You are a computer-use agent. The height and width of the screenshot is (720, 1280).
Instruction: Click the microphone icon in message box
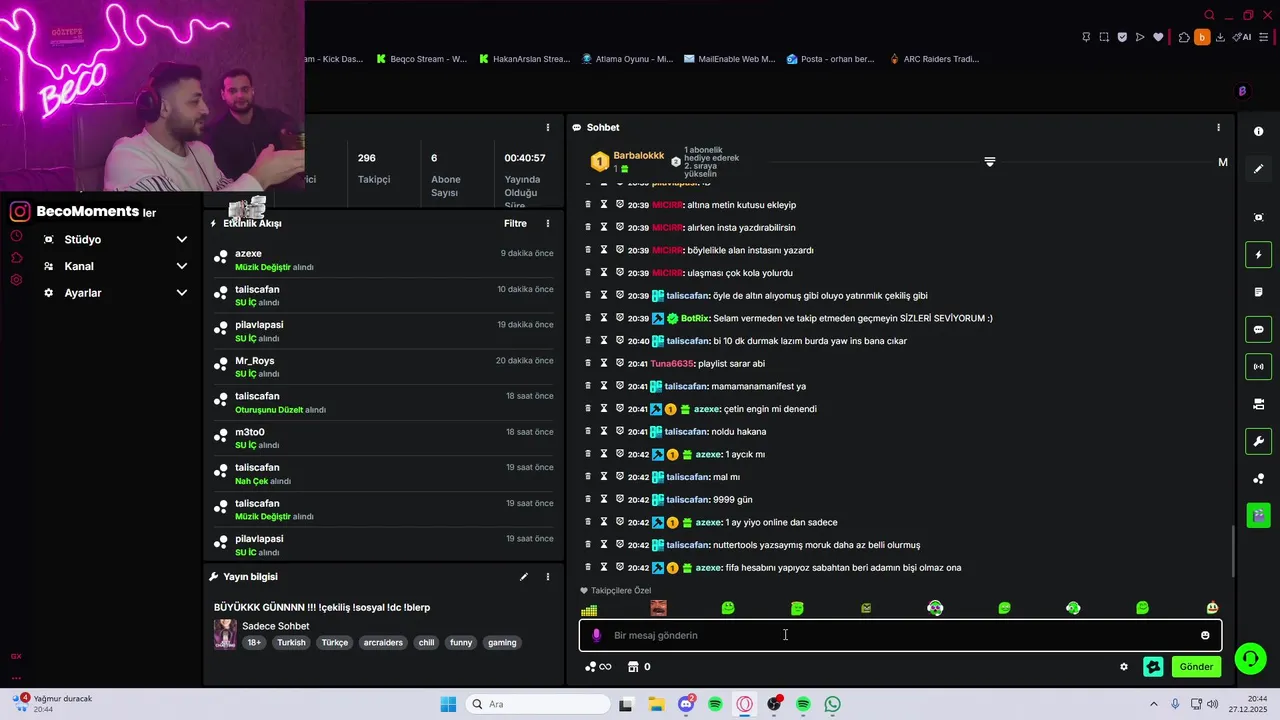[597, 635]
